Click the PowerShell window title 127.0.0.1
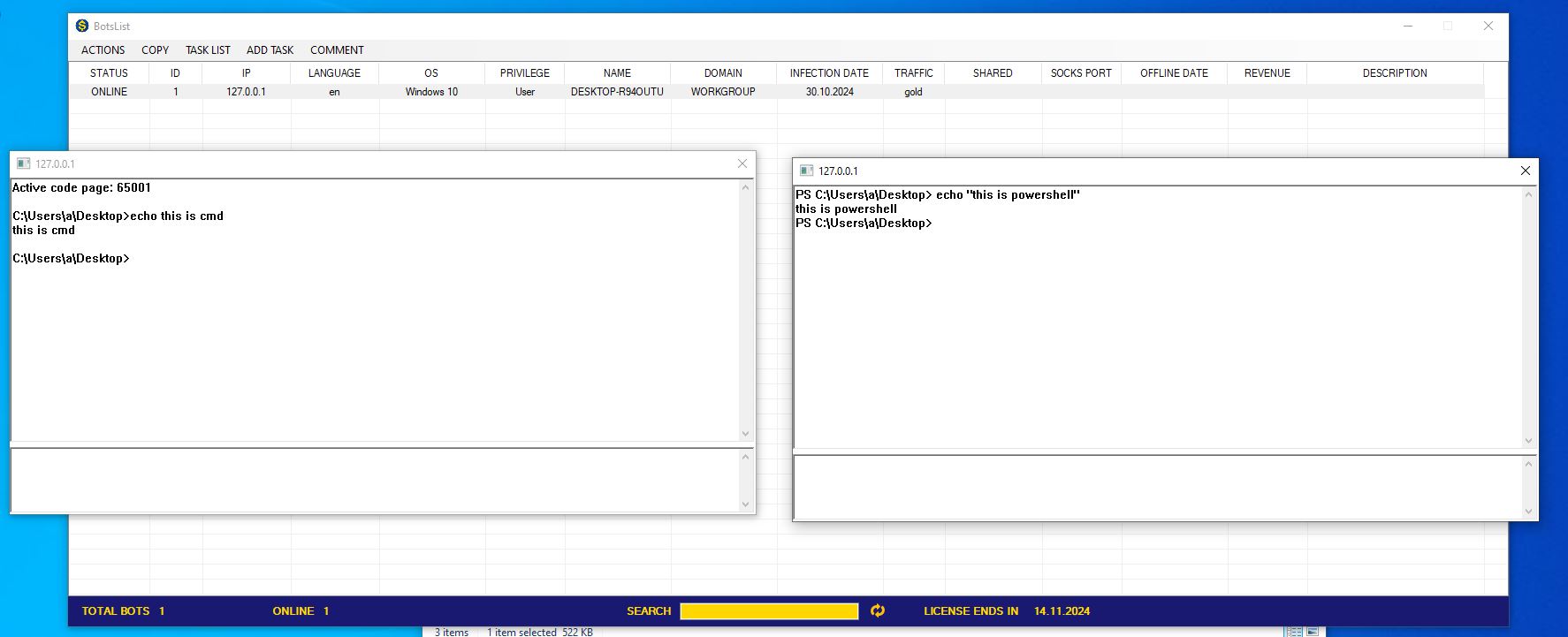 (x=838, y=171)
